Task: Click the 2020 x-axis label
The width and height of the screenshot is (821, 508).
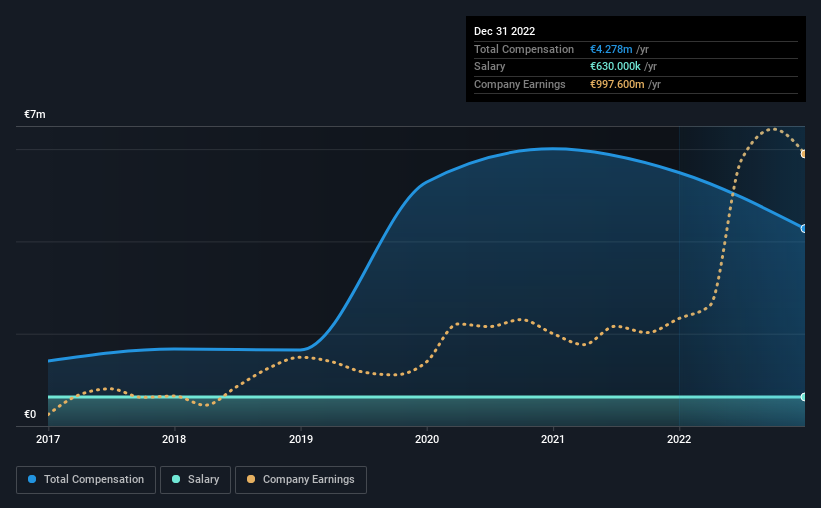Action: (x=427, y=439)
